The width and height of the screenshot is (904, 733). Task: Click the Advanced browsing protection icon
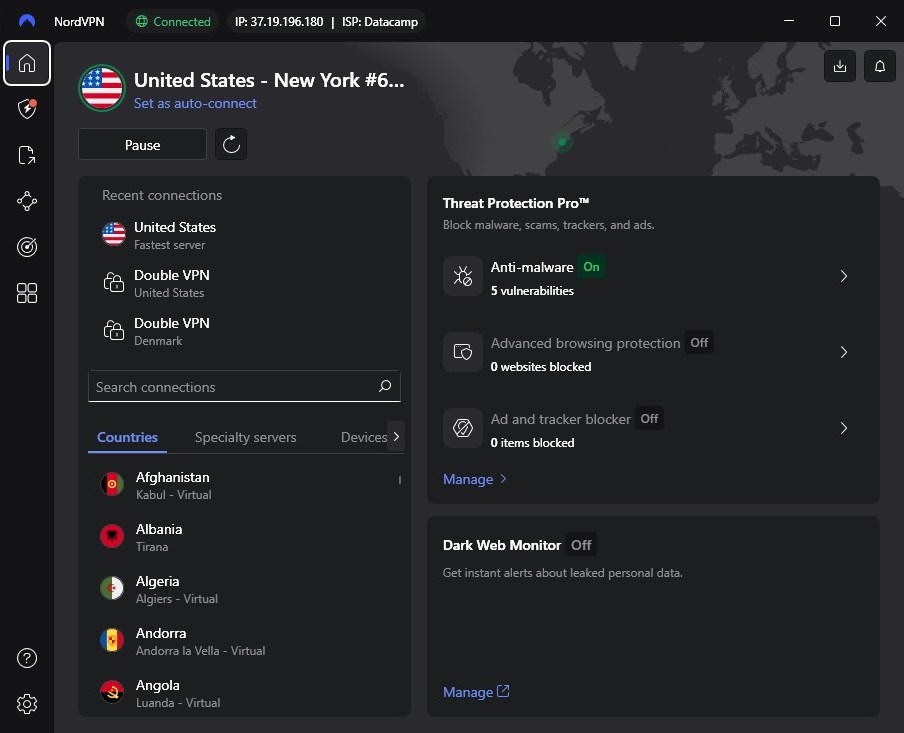pyautogui.click(x=463, y=352)
